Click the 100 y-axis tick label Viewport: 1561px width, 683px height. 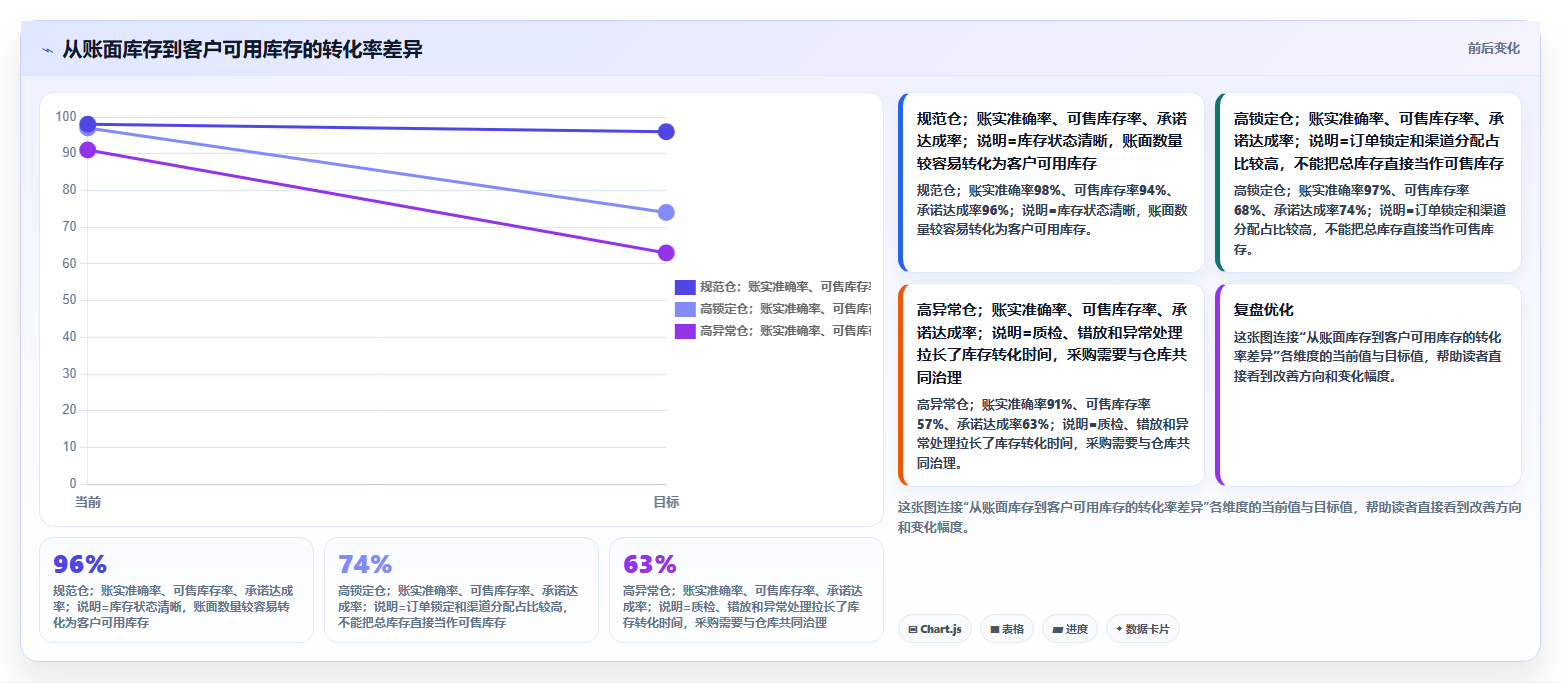coord(66,117)
